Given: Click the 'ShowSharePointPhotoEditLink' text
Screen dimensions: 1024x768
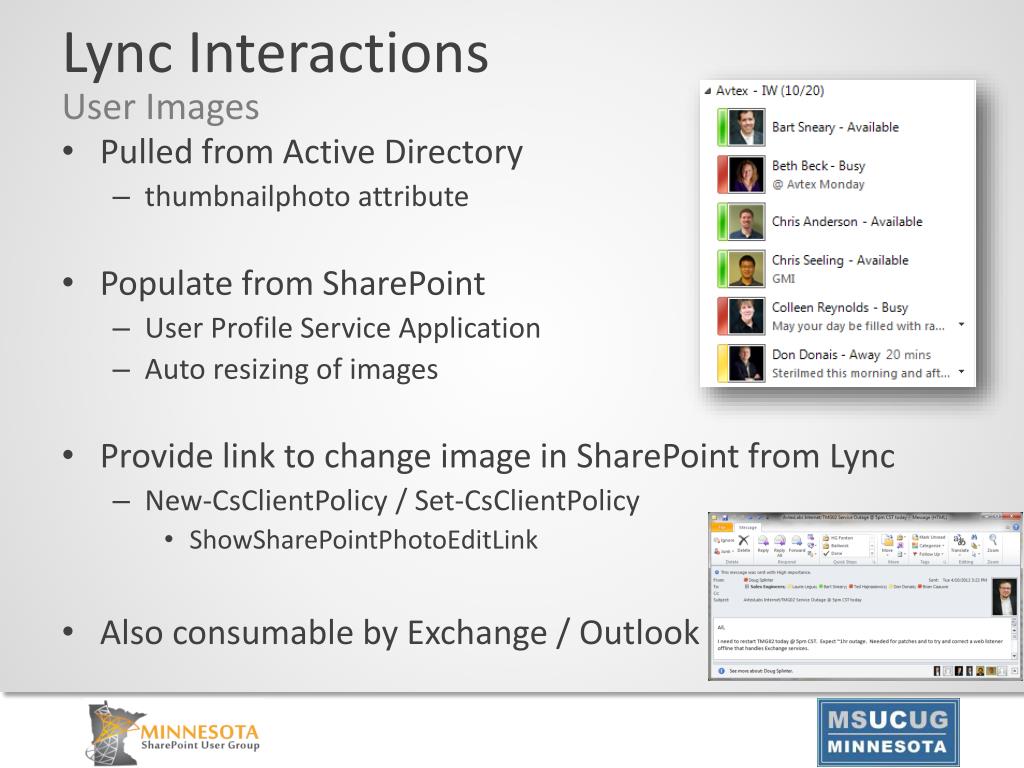Looking at the screenshot, I should [x=363, y=540].
